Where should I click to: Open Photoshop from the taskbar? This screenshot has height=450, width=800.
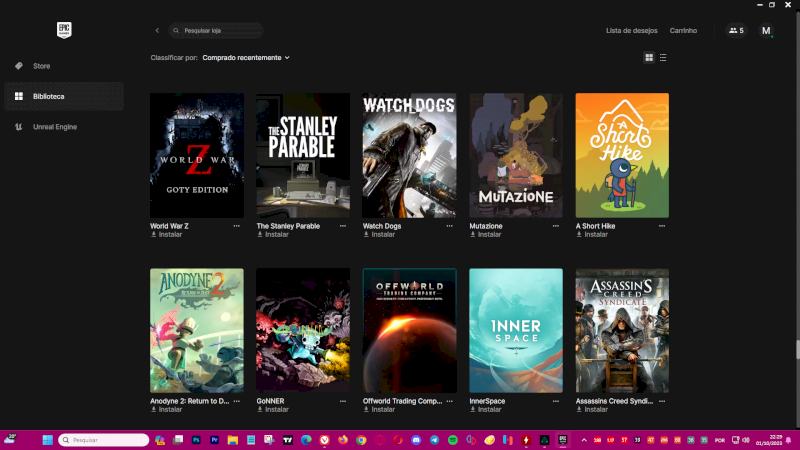click(x=196, y=440)
